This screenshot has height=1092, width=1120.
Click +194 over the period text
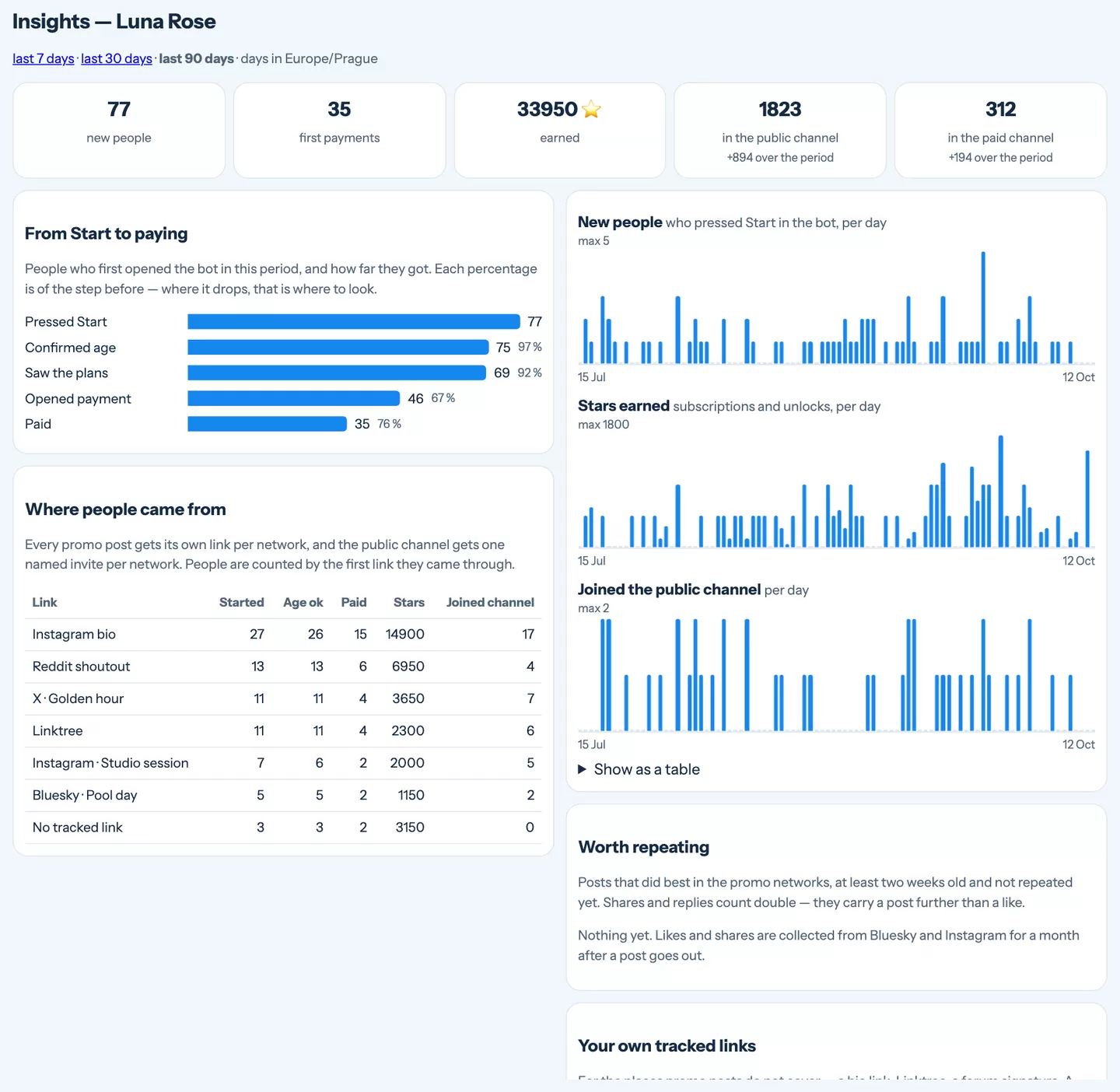1000,158
